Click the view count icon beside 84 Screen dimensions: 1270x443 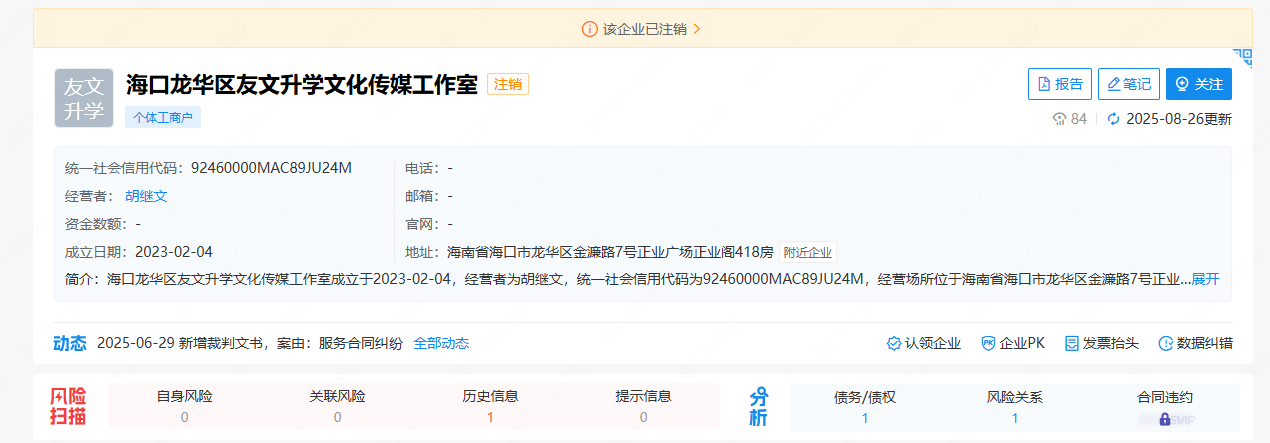pos(1060,119)
